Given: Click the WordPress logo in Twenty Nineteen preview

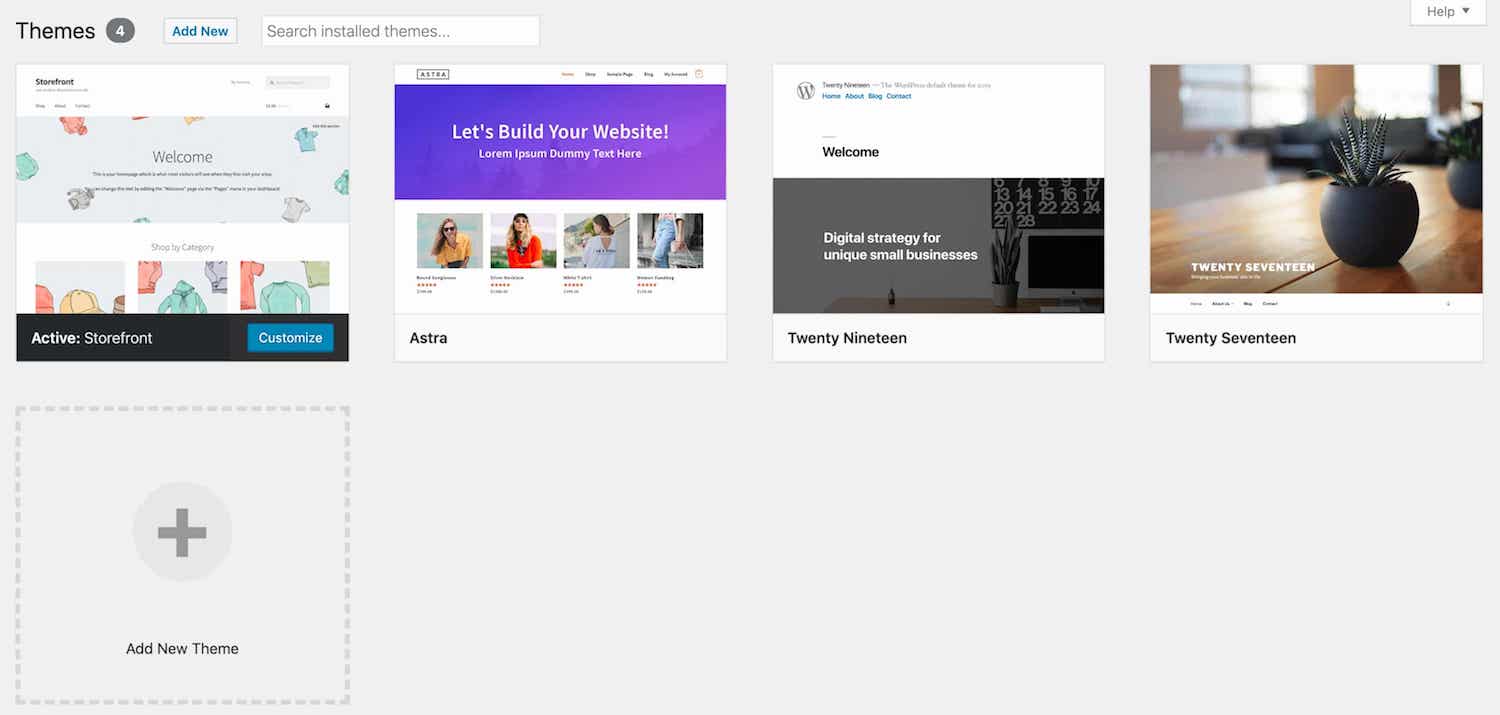Looking at the screenshot, I should pos(805,90).
